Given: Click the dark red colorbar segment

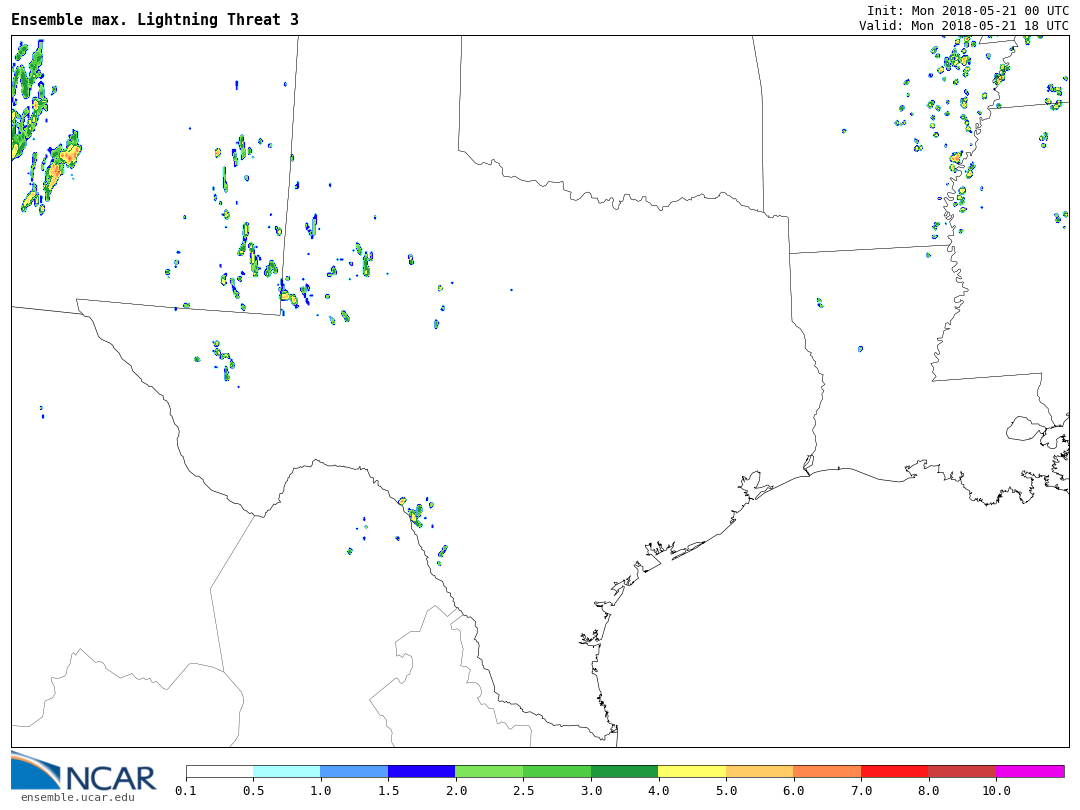Looking at the screenshot, I should click(962, 772).
